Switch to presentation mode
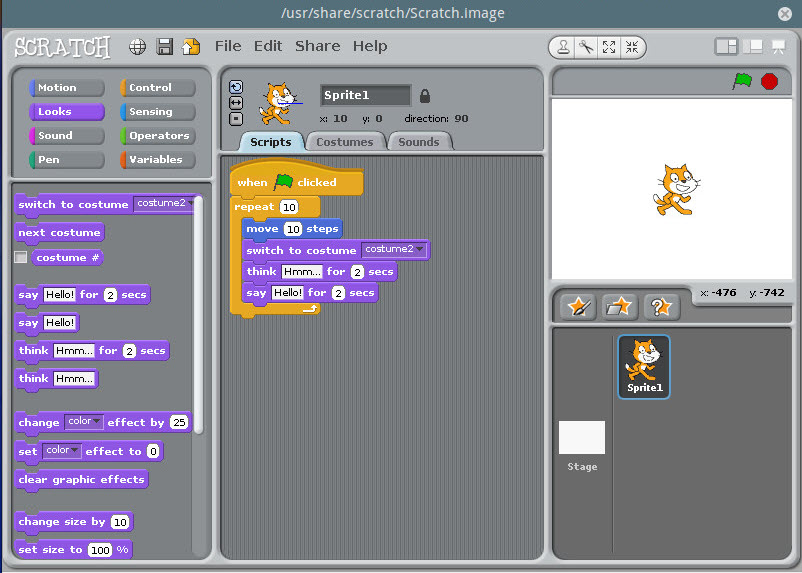 click(778, 47)
